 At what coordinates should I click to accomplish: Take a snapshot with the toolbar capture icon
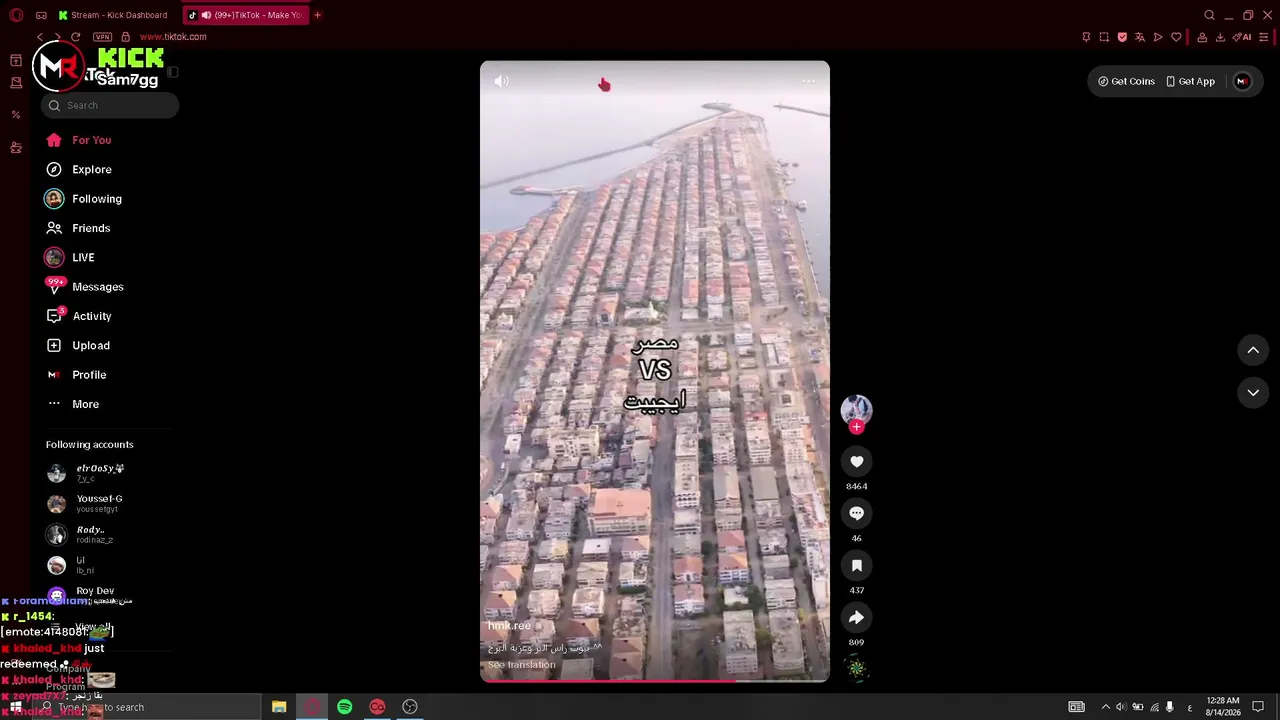(x=1104, y=37)
